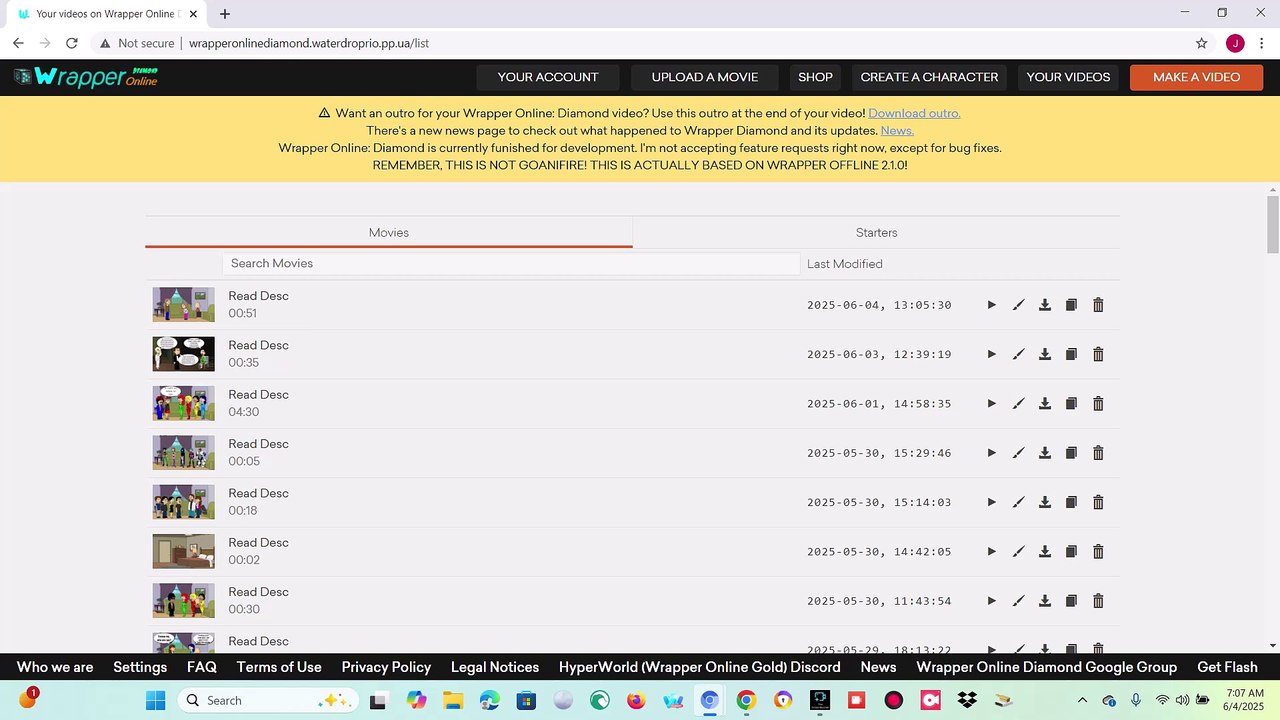Screen dimensions: 1280x720
Task: Play the 00:18 movie
Action: pos(991,502)
